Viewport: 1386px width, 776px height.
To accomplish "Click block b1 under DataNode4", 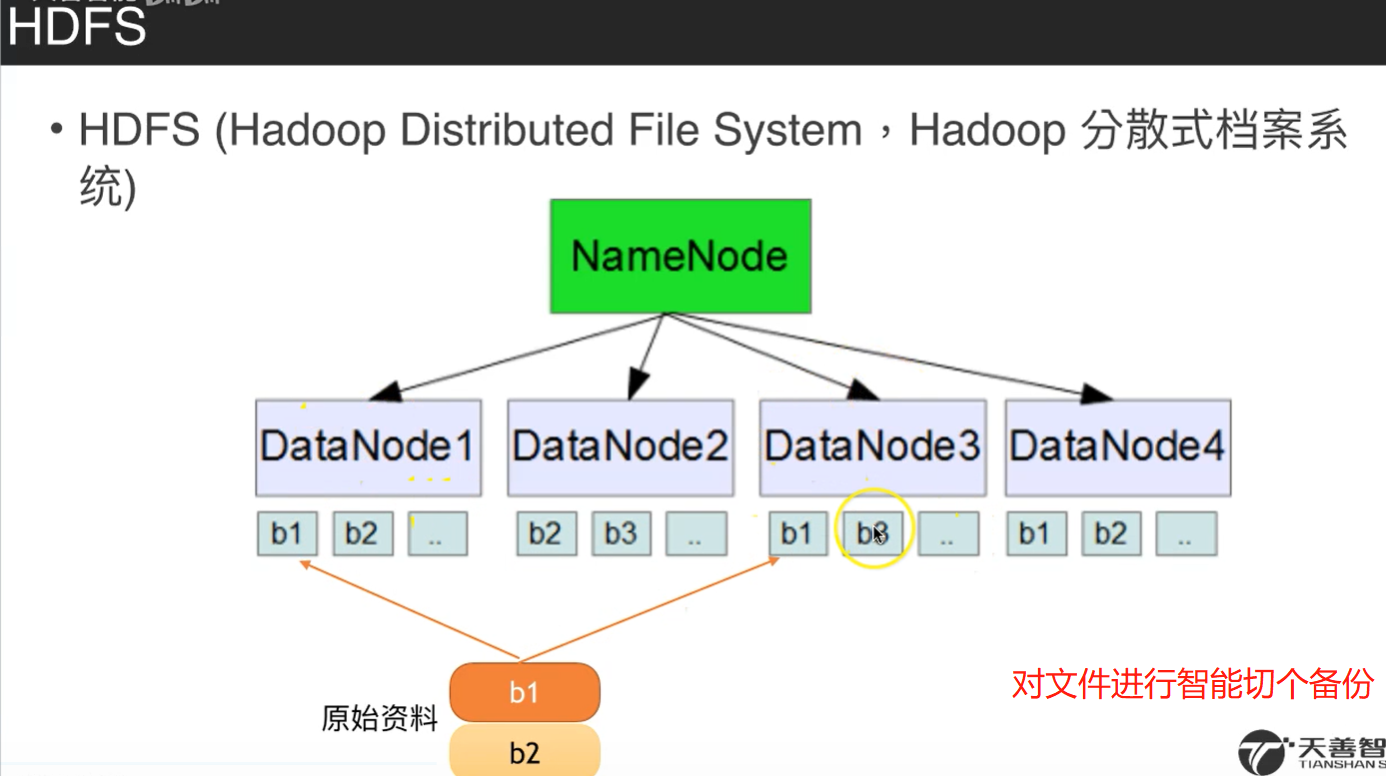I will point(1036,534).
